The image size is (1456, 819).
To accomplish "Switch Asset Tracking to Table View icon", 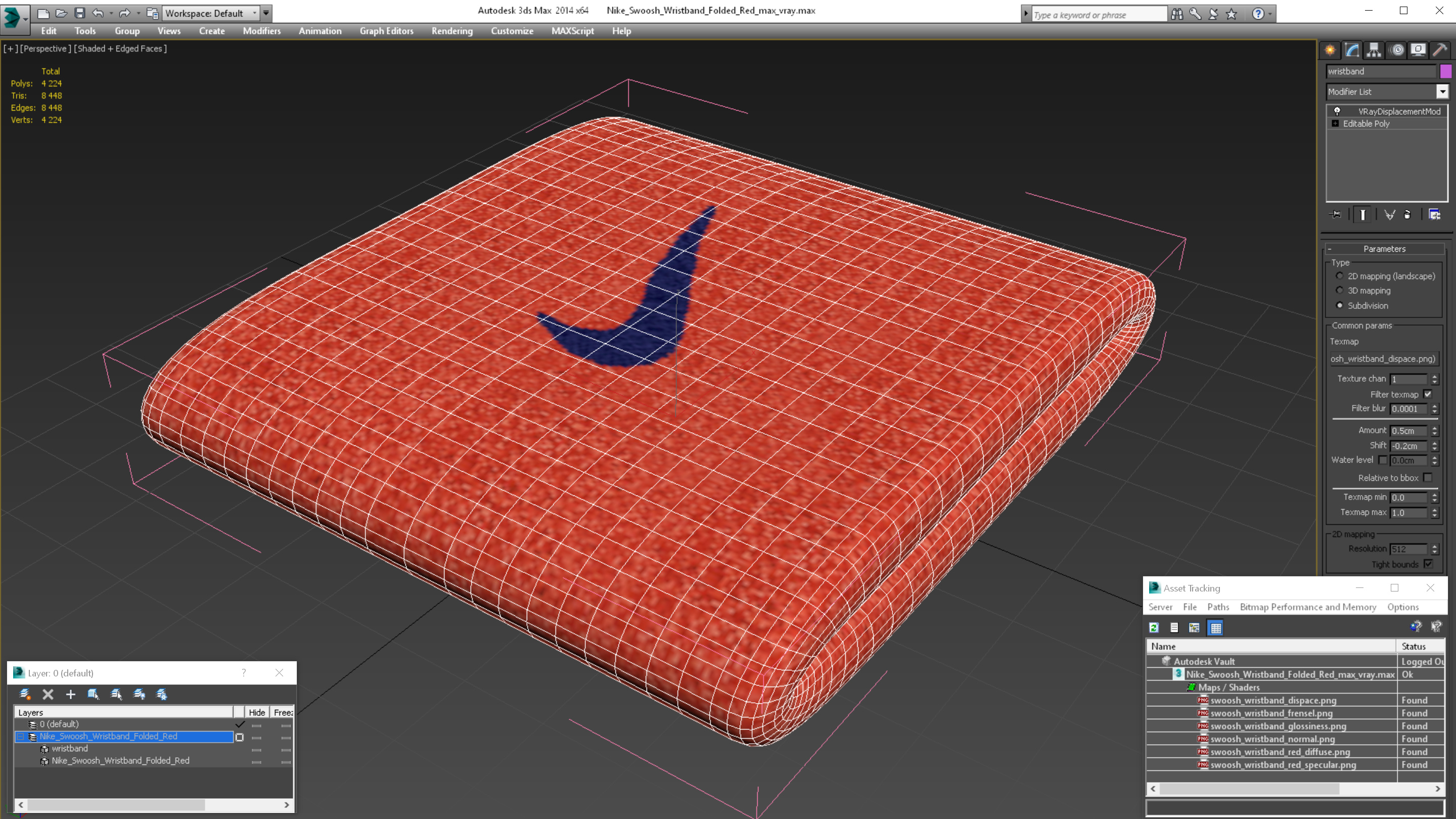I will click(1216, 627).
